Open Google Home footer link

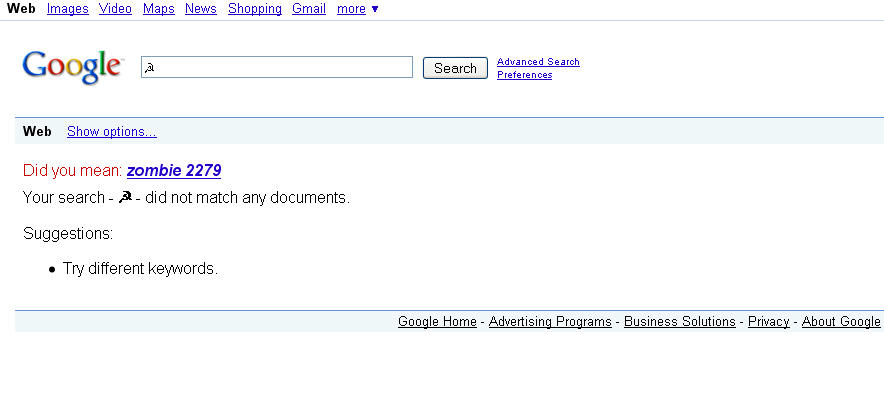(437, 321)
